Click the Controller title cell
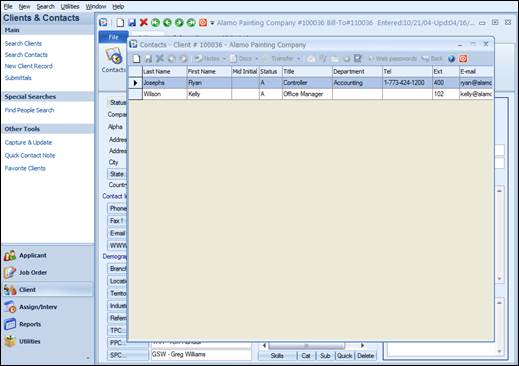This screenshot has width=519, height=366. [x=307, y=83]
